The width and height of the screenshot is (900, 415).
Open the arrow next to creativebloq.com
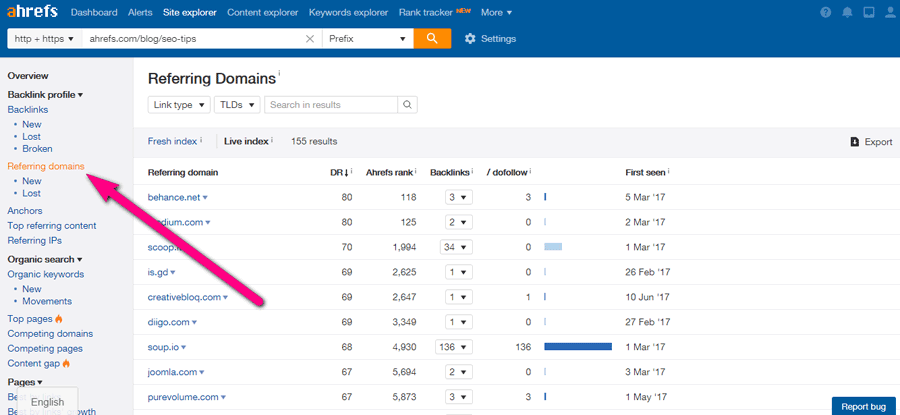pos(226,297)
